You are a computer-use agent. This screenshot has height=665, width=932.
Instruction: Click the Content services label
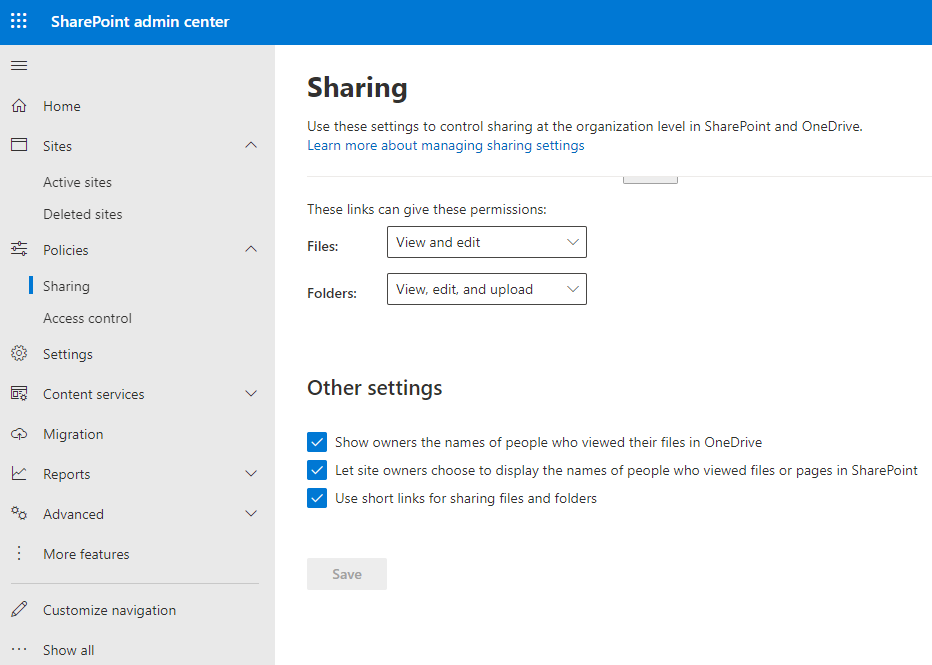(x=93, y=395)
